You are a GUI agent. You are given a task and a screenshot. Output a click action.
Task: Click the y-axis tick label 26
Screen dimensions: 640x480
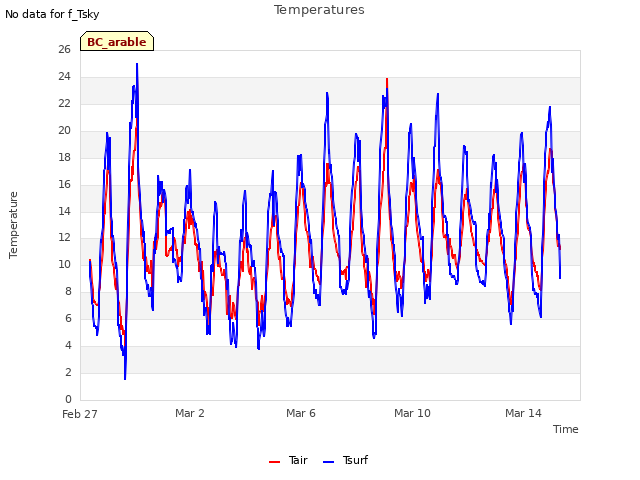(64, 49)
